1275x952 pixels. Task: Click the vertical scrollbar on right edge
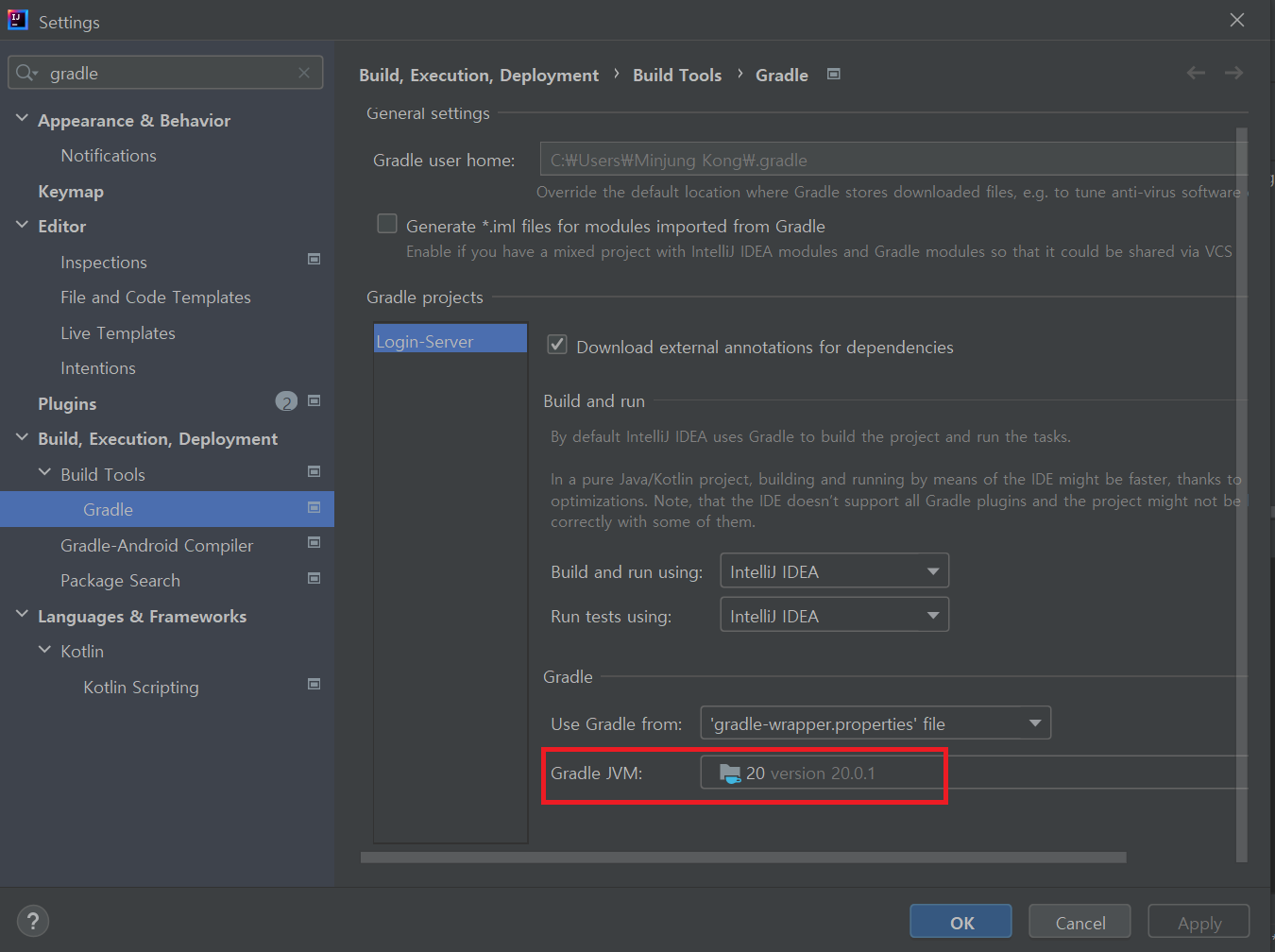(x=1242, y=494)
